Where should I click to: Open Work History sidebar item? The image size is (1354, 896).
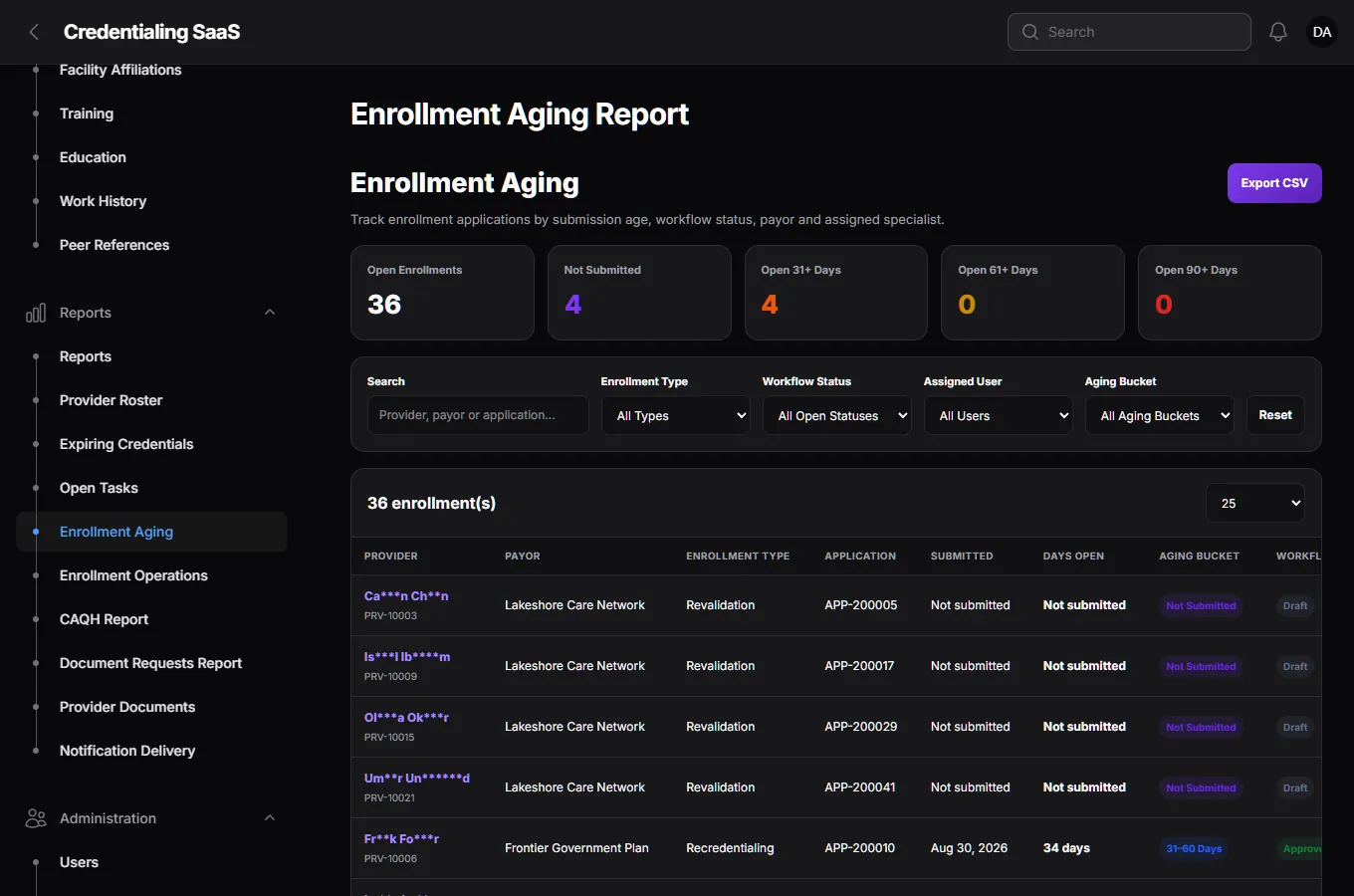103,201
